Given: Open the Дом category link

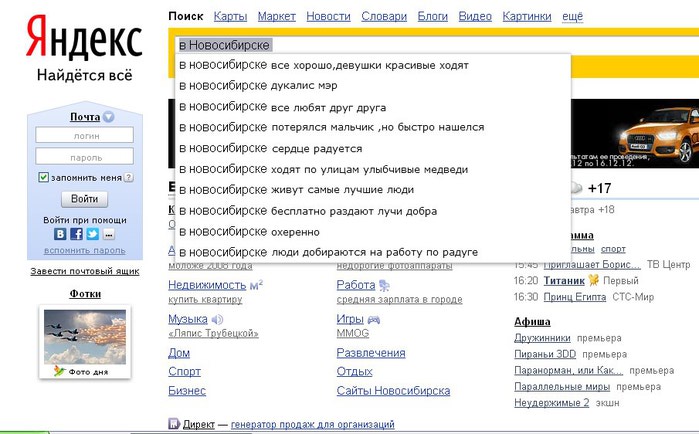Looking at the screenshot, I should coord(179,353).
